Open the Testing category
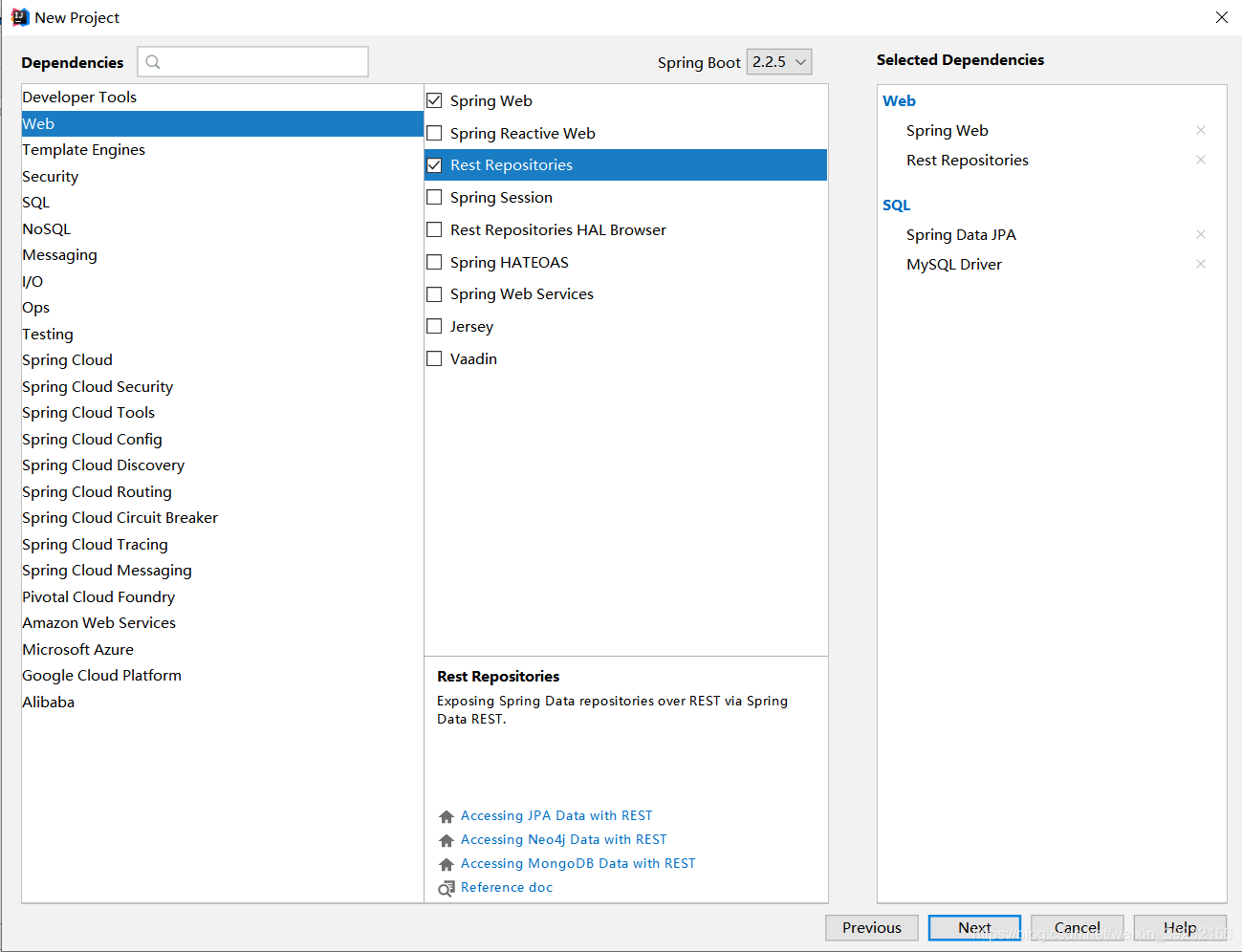This screenshot has width=1242, height=952. point(222,335)
